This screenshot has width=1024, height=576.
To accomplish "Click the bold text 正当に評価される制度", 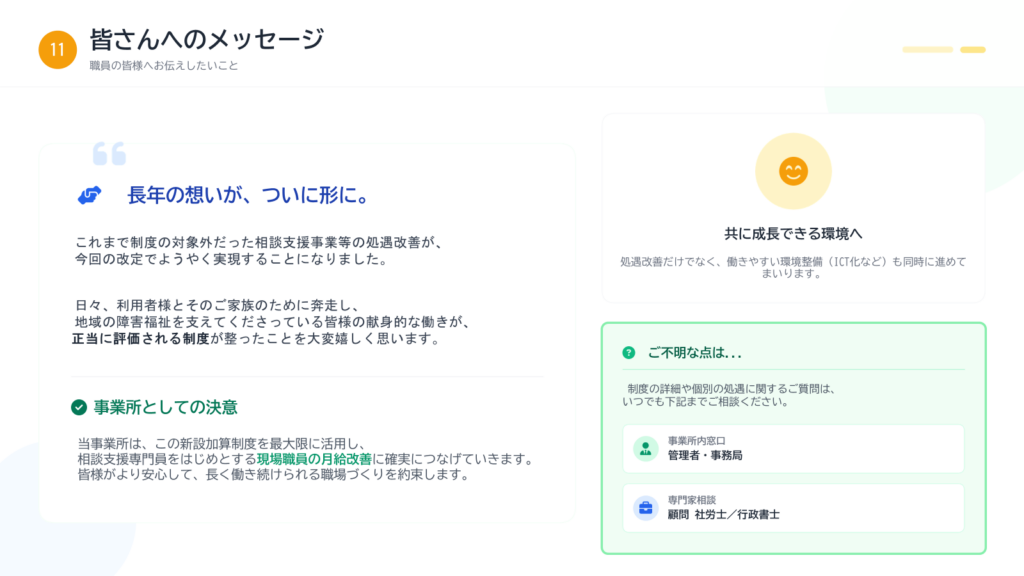I will [x=140, y=339].
